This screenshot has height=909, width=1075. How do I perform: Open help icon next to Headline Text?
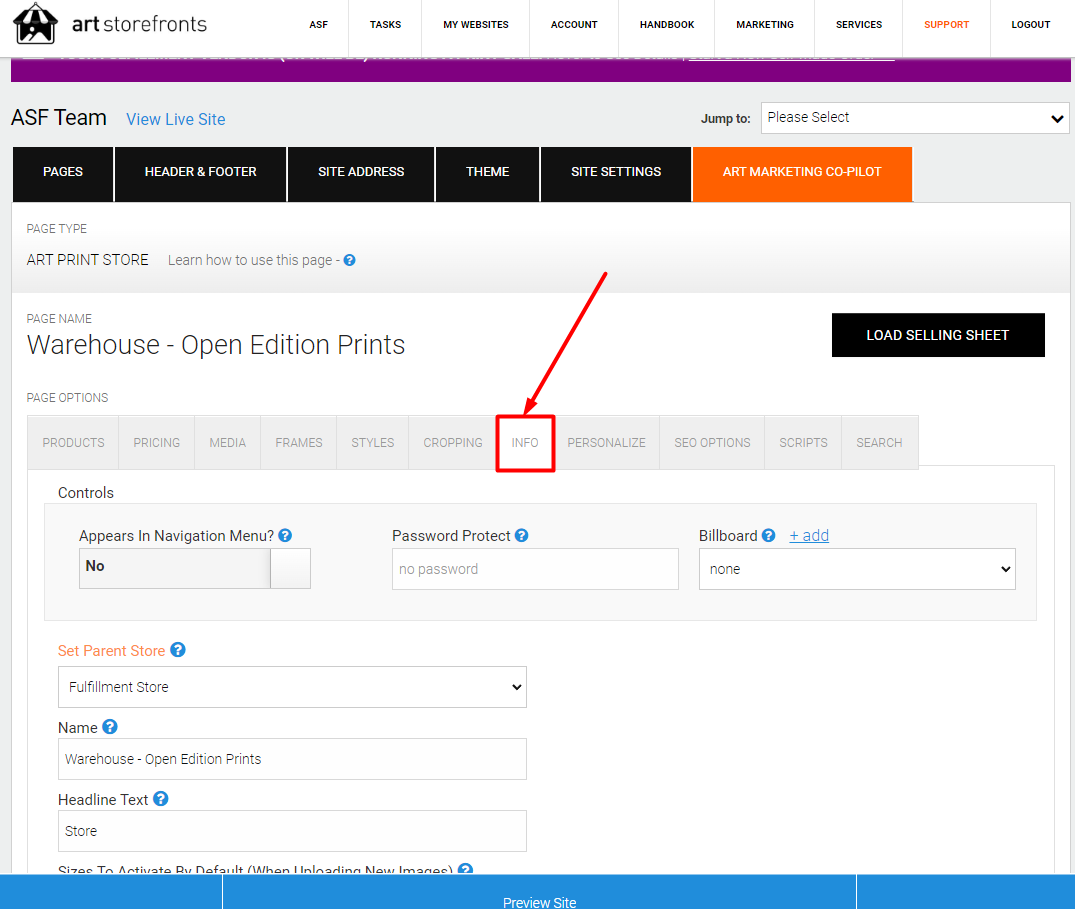pyautogui.click(x=160, y=799)
